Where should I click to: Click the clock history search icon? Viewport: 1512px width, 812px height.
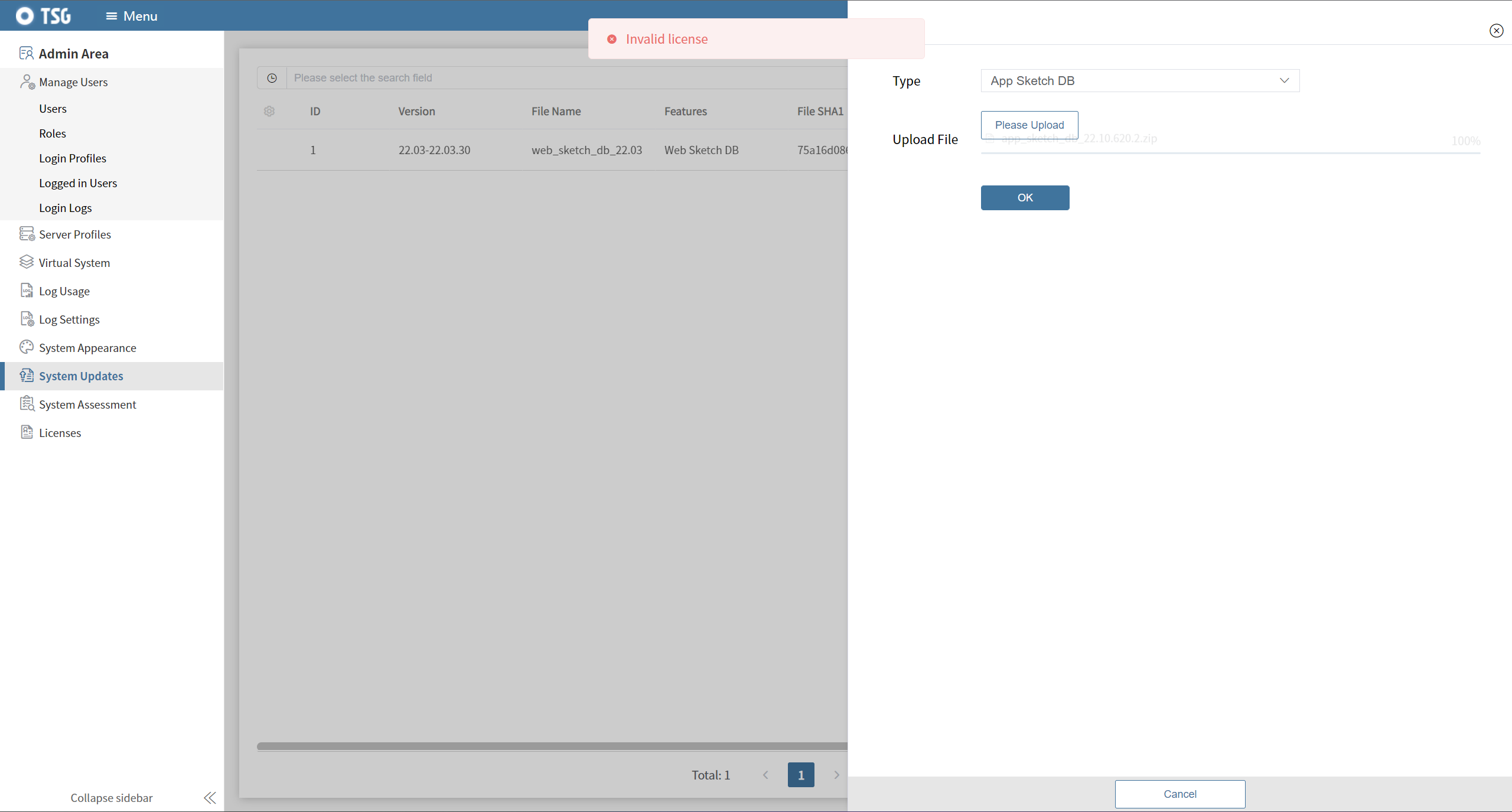point(272,78)
